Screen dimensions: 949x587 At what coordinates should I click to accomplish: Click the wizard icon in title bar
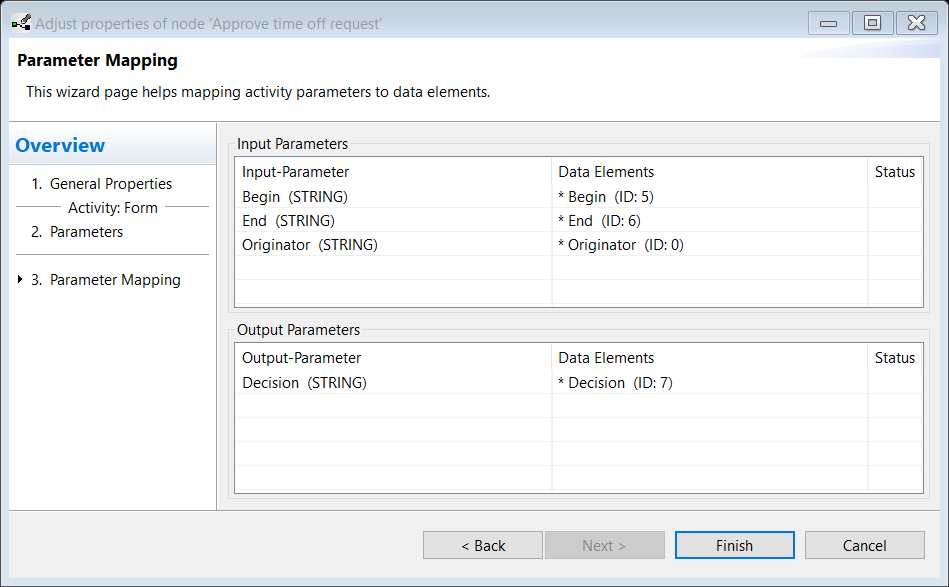point(21,23)
